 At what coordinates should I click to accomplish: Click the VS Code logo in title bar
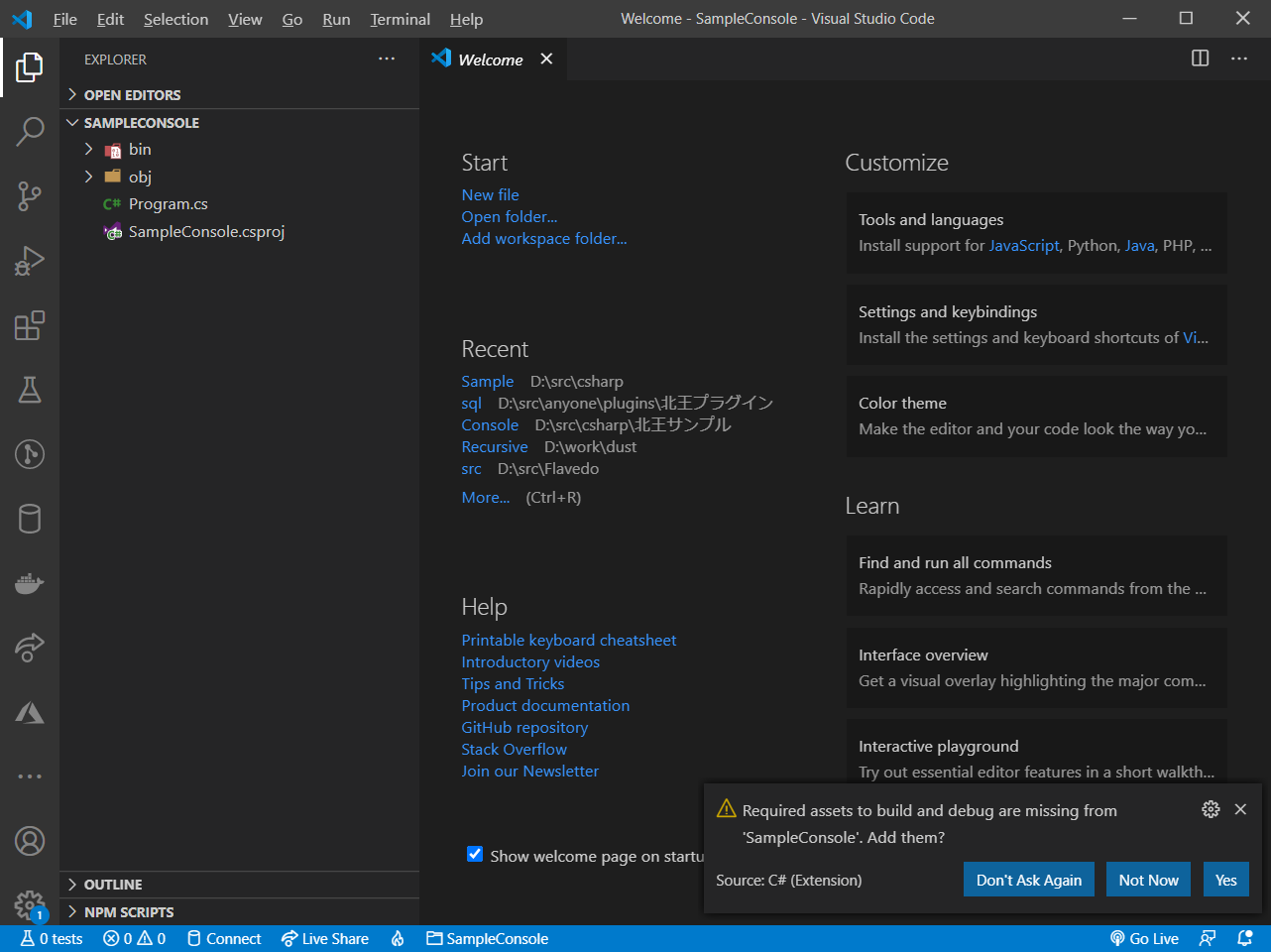(x=22, y=19)
